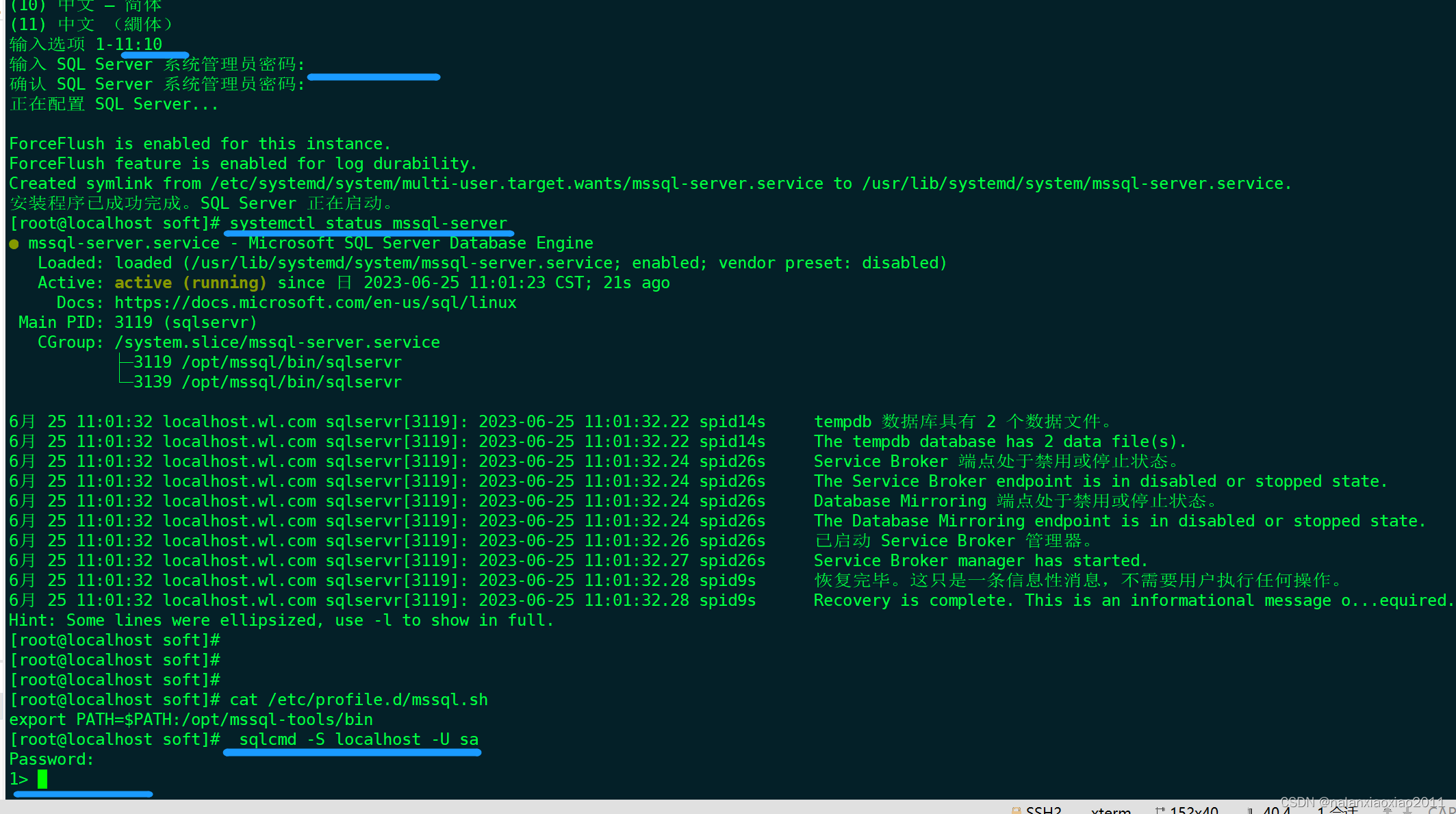Click the 'Created symlink from' line
This screenshot has width=1456, height=814.
650,183
